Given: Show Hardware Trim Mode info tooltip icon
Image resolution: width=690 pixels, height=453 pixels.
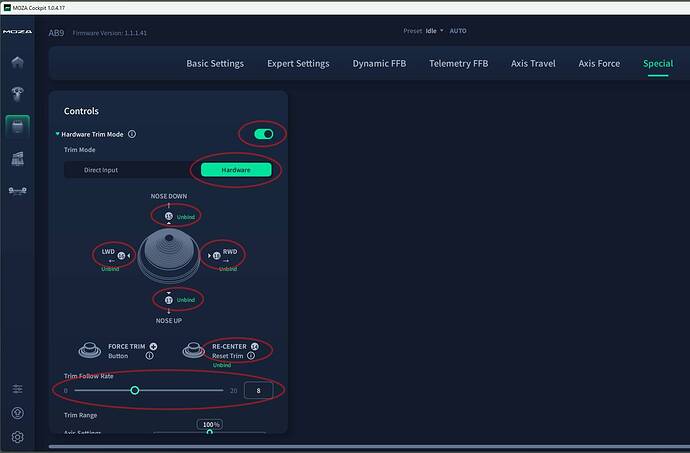Looking at the screenshot, I should point(132,134).
